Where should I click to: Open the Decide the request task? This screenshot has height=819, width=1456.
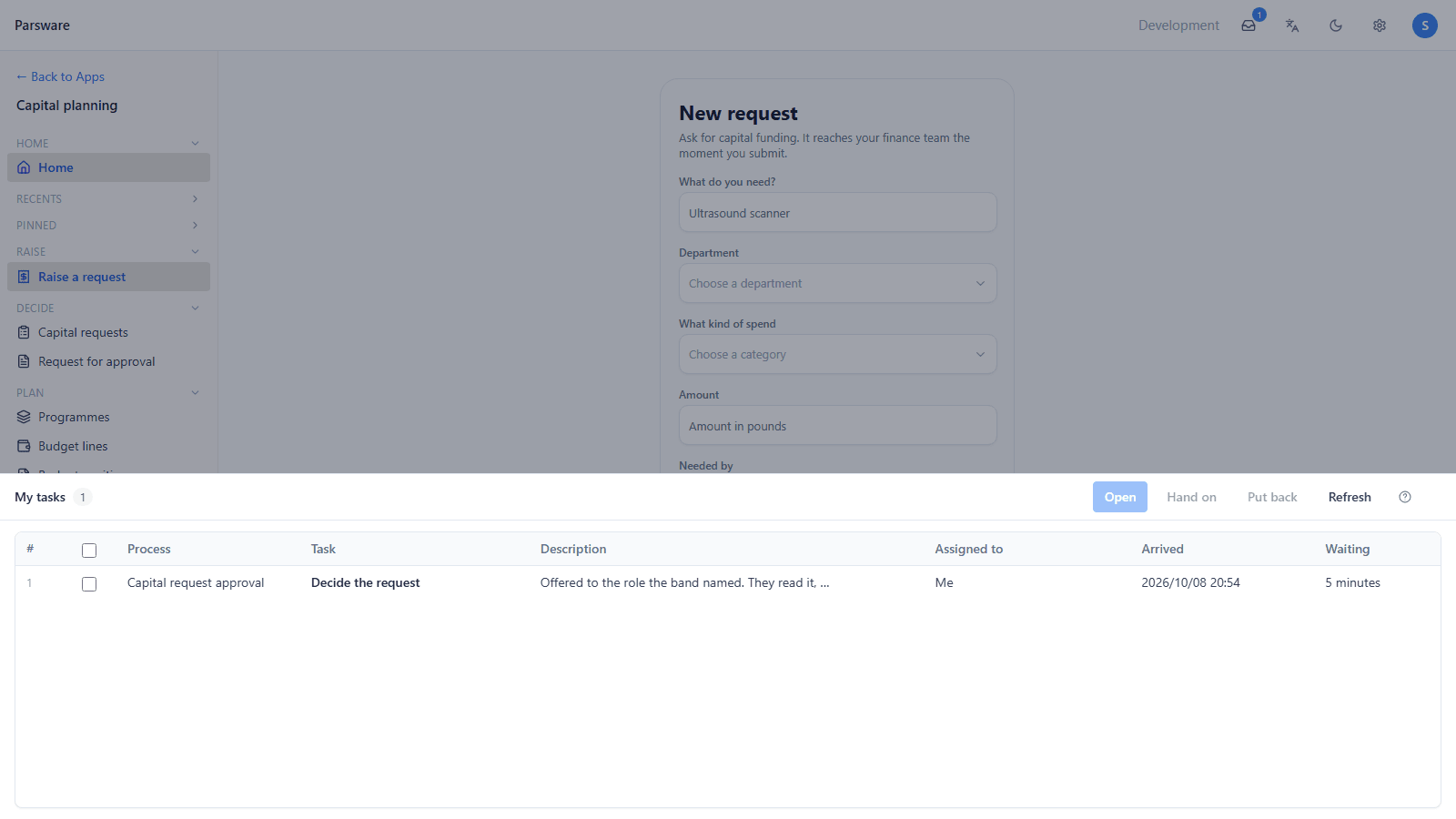point(365,582)
